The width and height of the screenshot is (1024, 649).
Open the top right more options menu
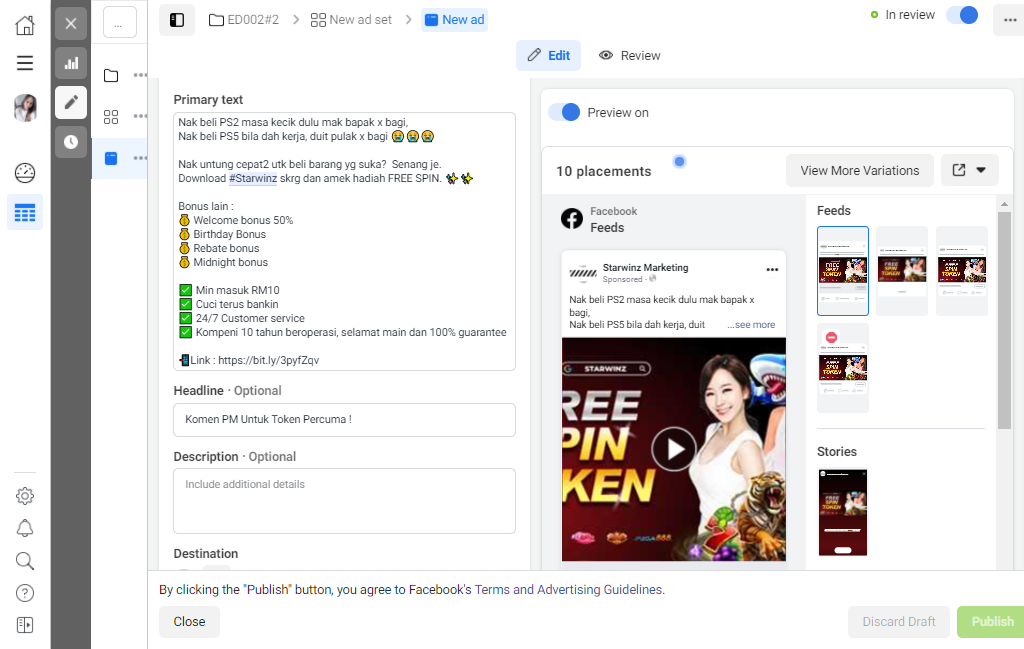click(1010, 21)
